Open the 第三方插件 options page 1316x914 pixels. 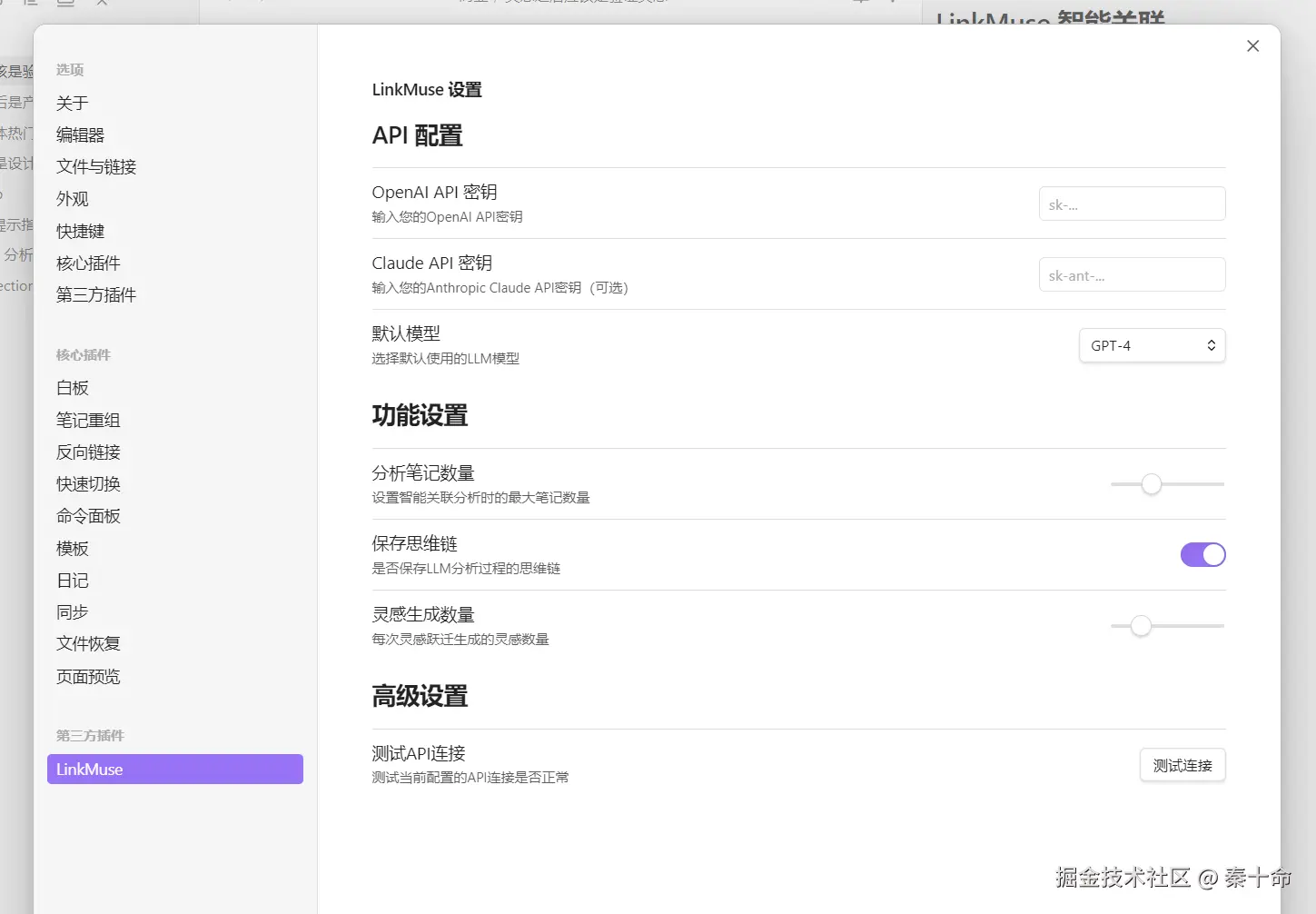tap(96, 294)
